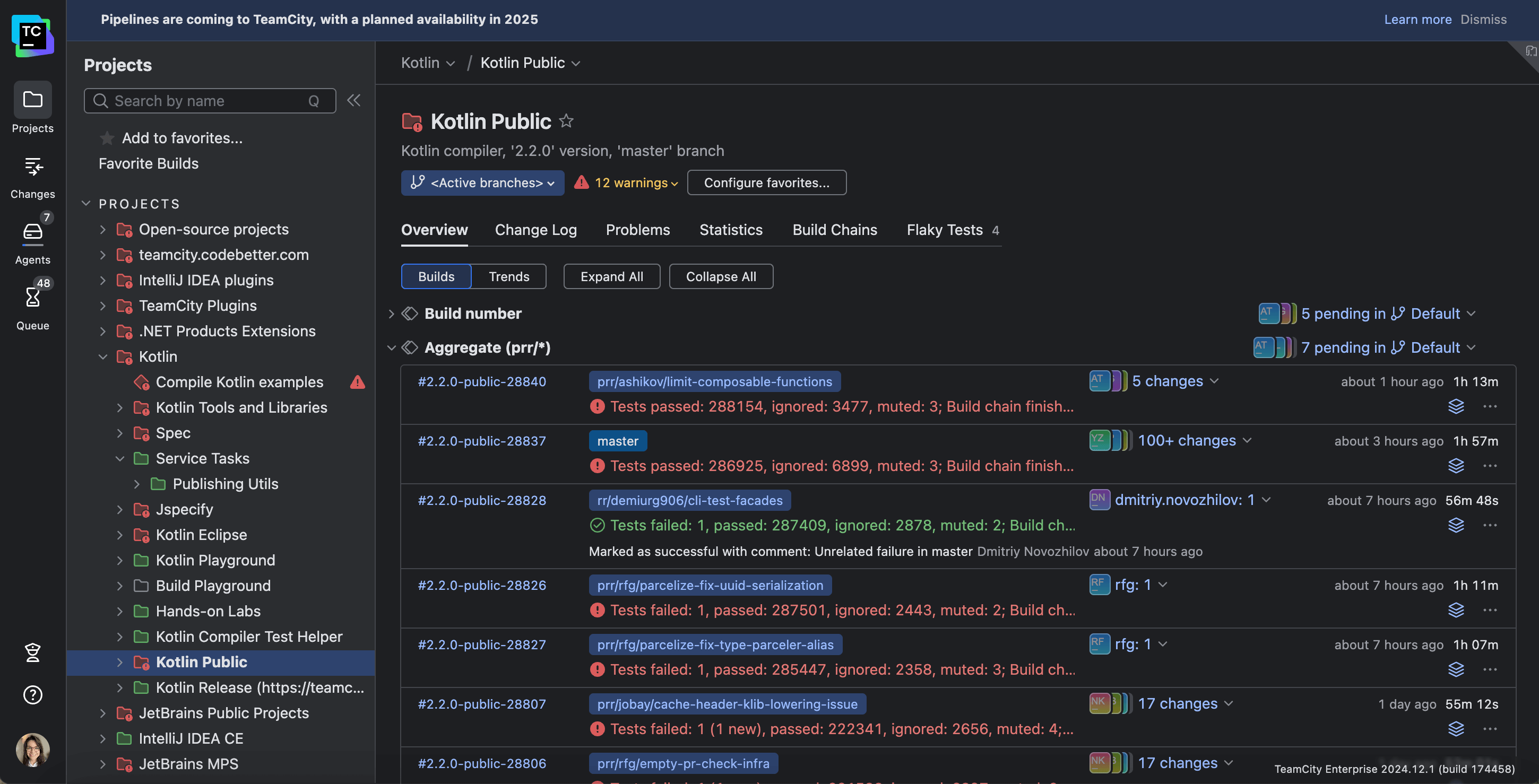This screenshot has height=784, width=1539.
Task: Click the star icon beside Add to favorites
Action: tap(107, 138)
